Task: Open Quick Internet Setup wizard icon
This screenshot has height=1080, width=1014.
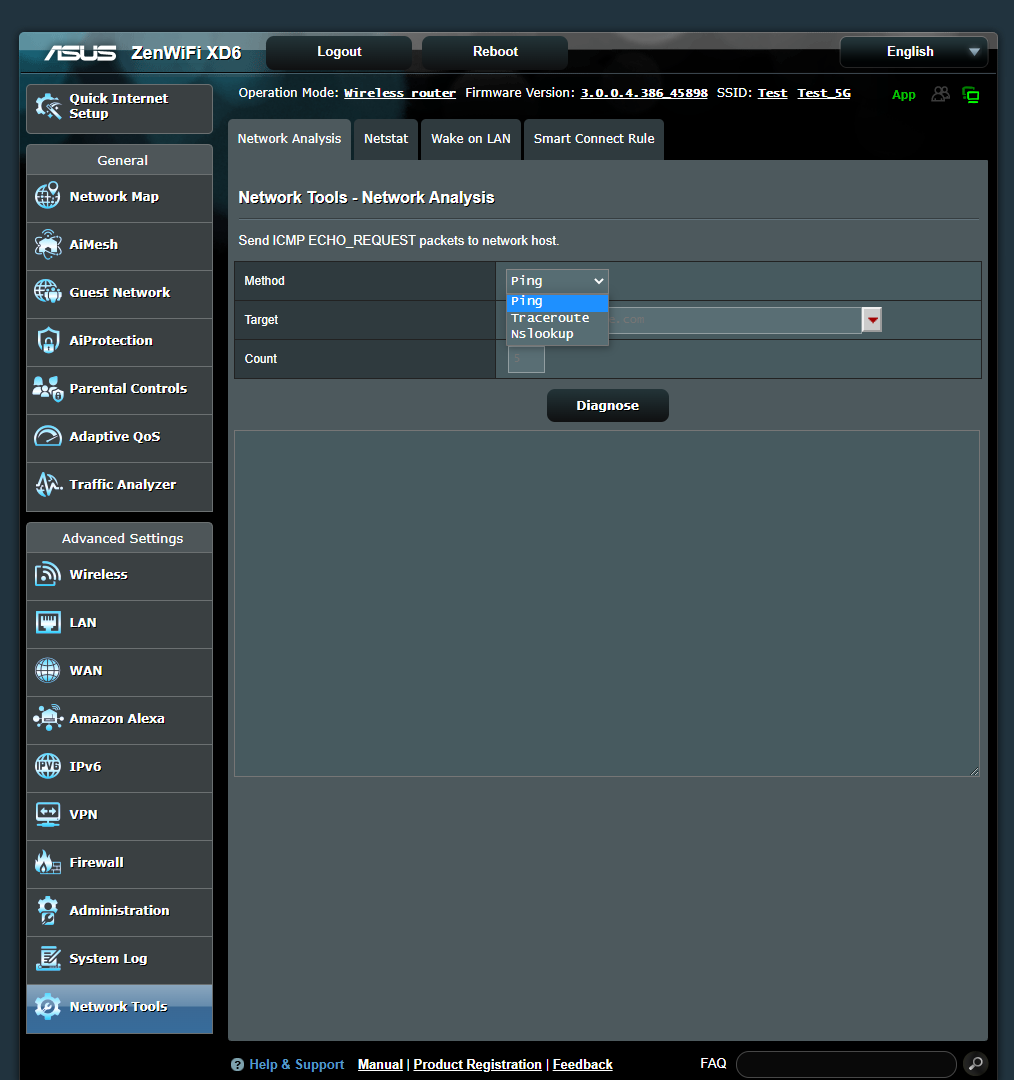Action: [x=48, y=106]
